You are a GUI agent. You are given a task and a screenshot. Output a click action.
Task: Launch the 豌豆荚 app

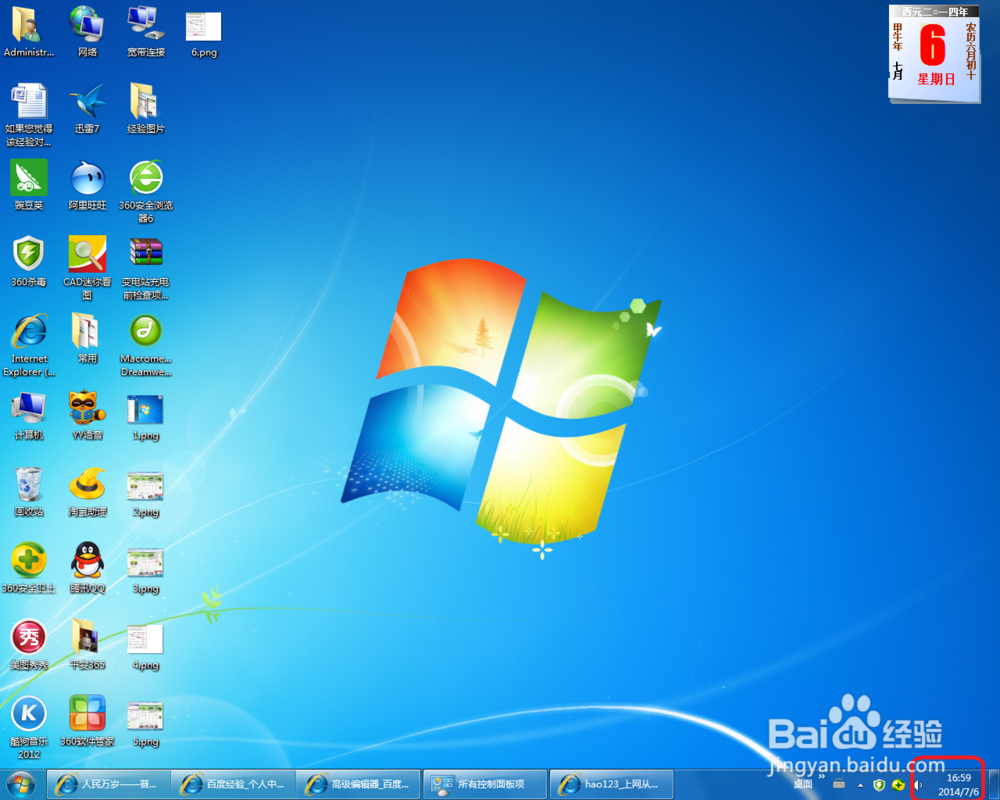coord(29,185)
